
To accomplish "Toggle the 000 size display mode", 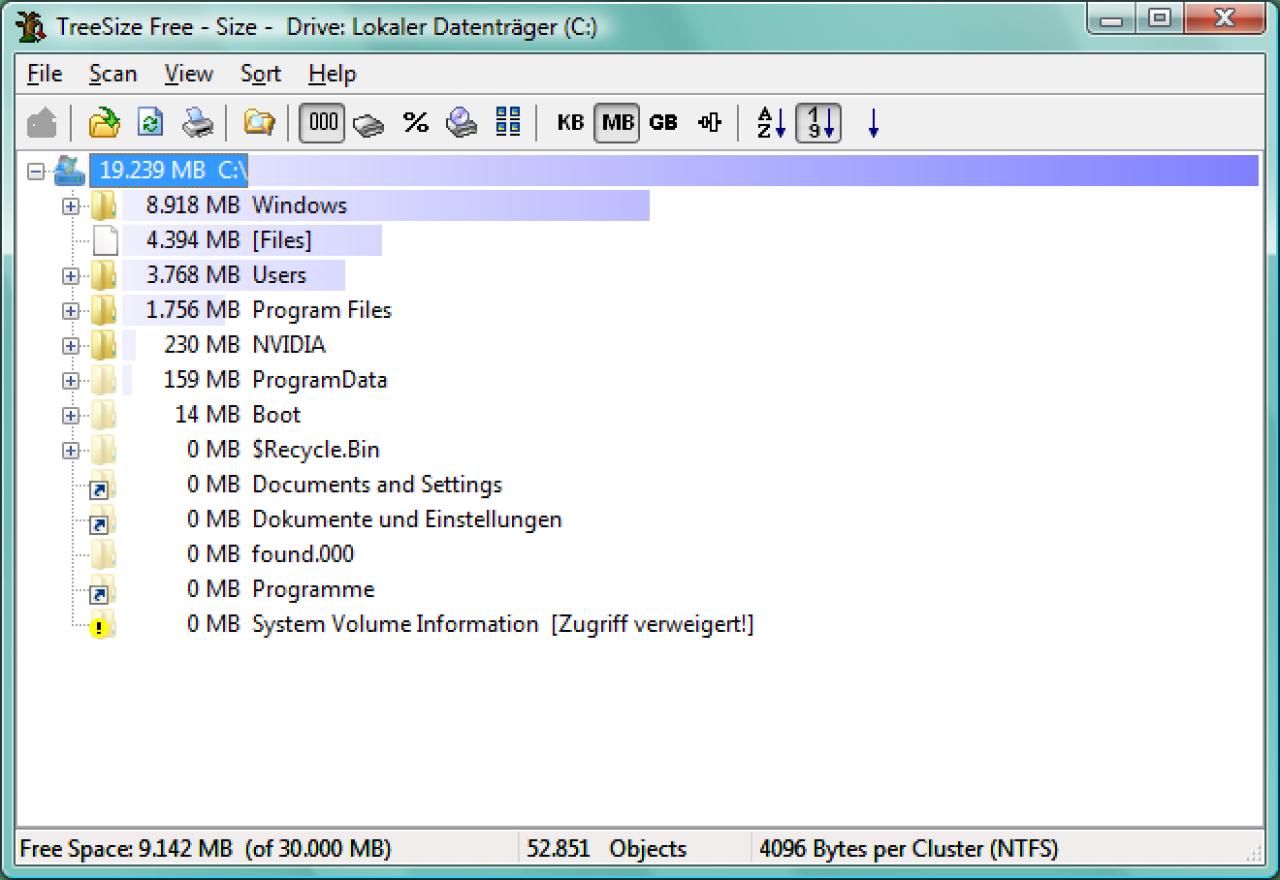I will (323, 123).
